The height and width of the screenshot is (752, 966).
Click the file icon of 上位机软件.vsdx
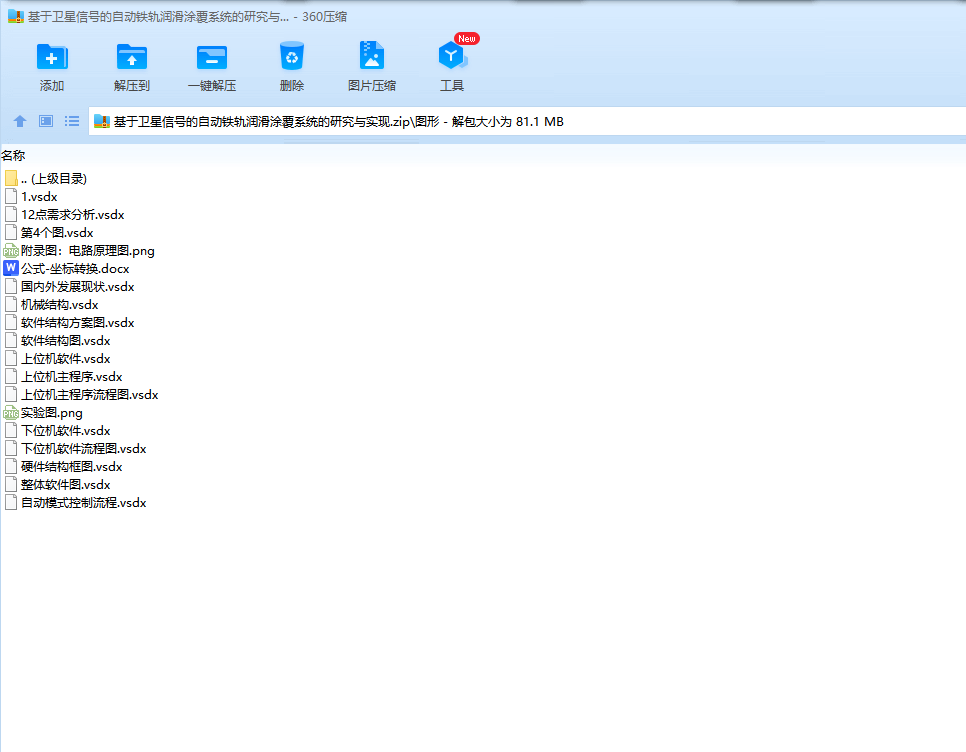(11, 358)
